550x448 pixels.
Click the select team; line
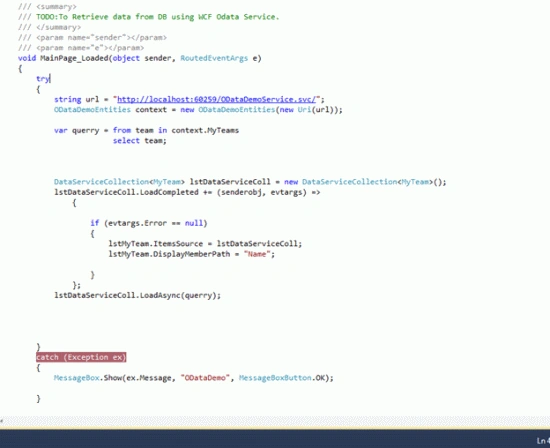click(x=140, y=141)
